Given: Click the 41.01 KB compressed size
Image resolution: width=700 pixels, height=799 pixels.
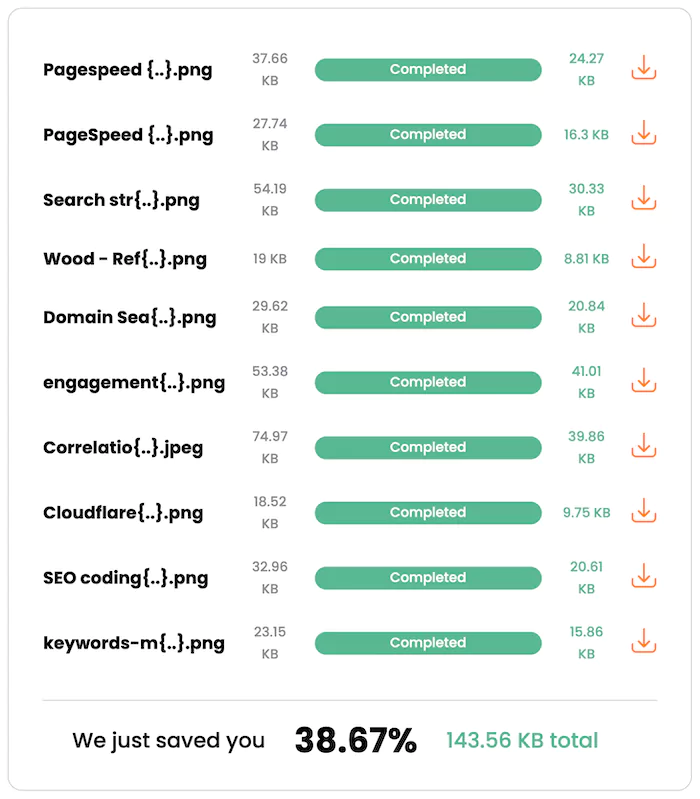Looking at the screenshot, I should [x=586, y=382].
